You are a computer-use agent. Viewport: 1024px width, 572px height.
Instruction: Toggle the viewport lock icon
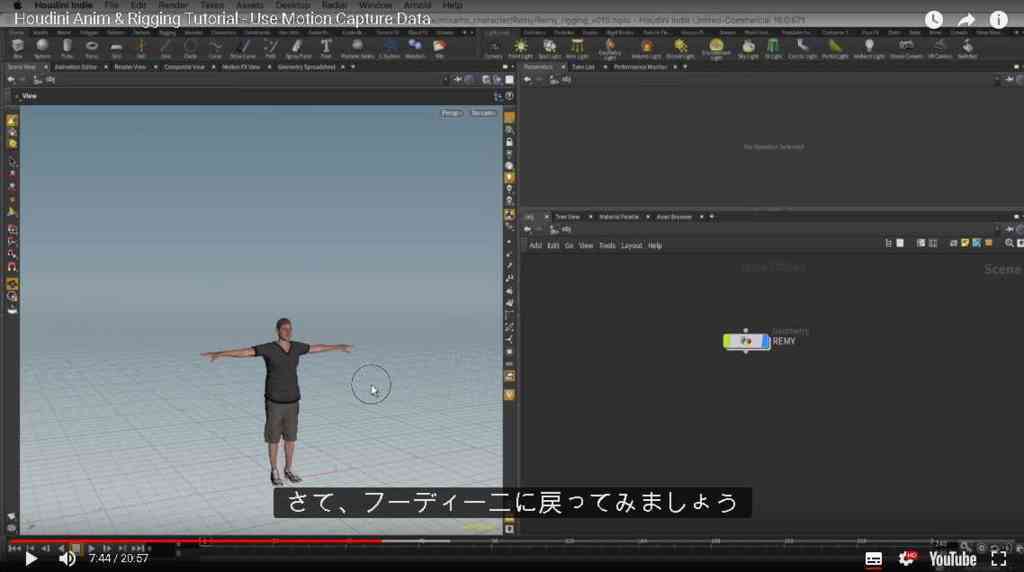(x=509, y=142)
